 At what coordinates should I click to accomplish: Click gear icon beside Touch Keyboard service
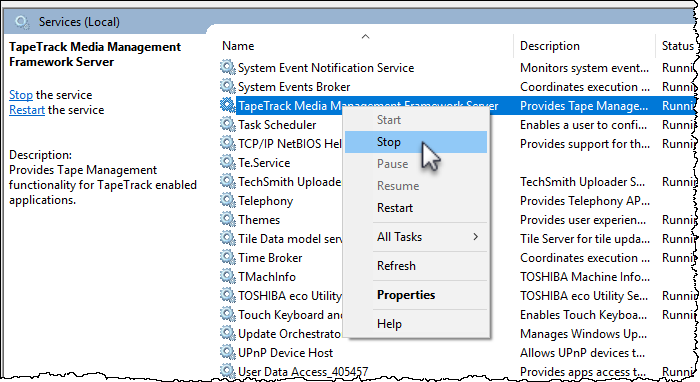(228, 314)
